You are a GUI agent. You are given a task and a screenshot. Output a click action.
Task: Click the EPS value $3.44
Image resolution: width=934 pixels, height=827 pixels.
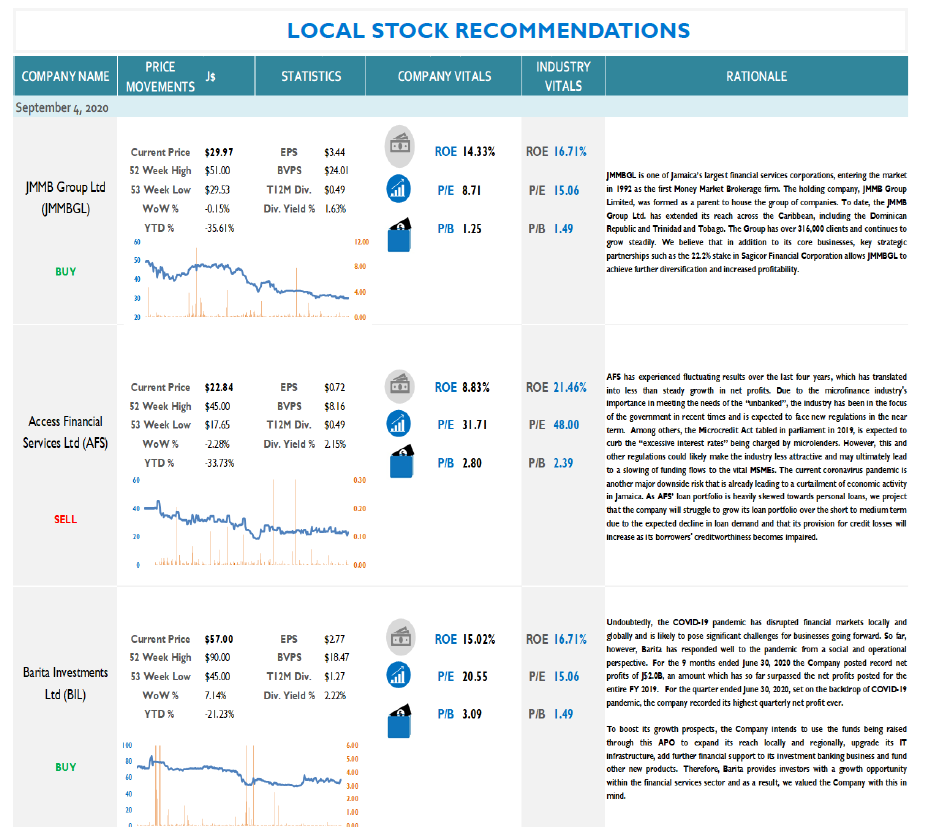[334, 152]
